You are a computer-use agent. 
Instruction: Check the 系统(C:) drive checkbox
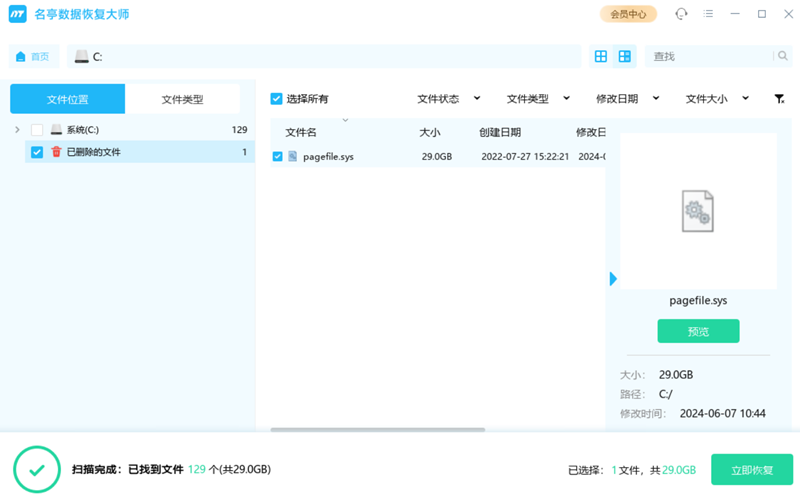pyautogui.click(x=37, y=130)
